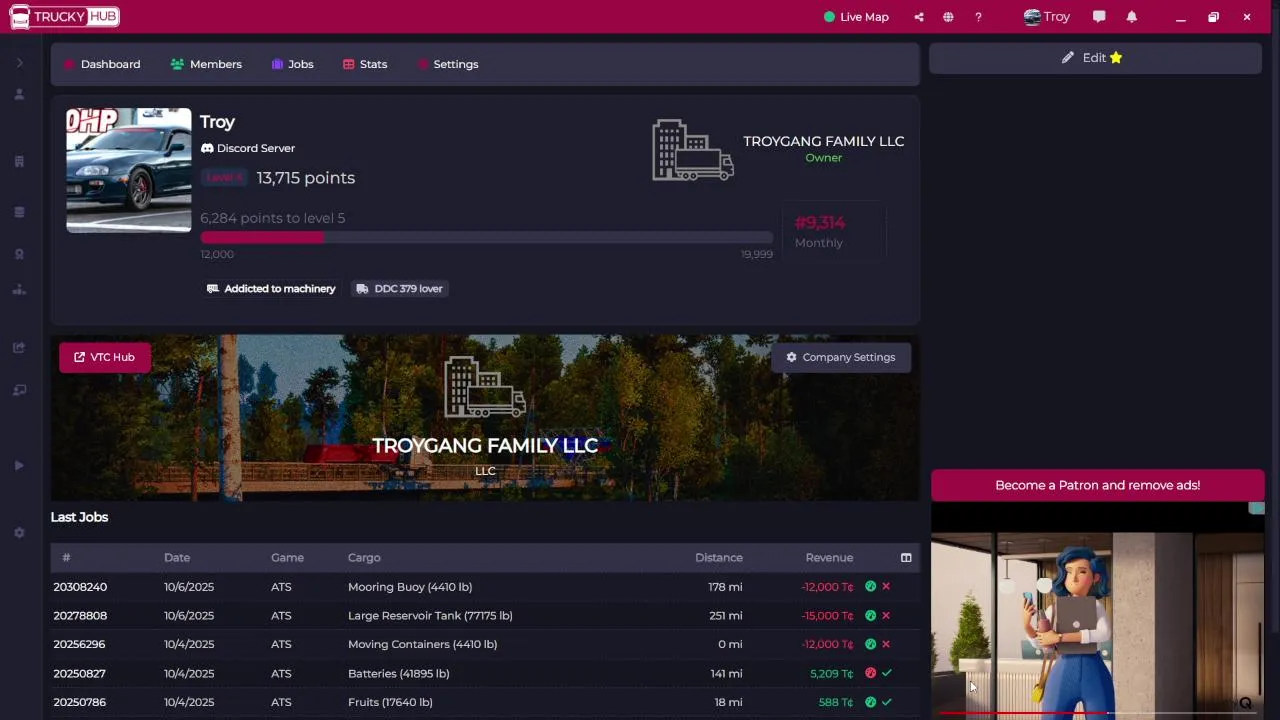
Task: Open the chat messages icon
Action: 1099,17
